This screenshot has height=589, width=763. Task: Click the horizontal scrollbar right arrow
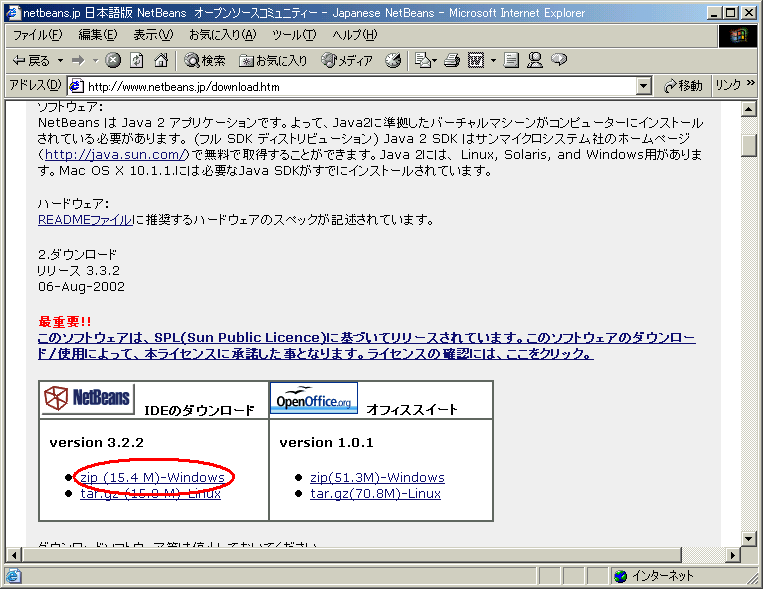pyautogui.click(x=732, y=554)
